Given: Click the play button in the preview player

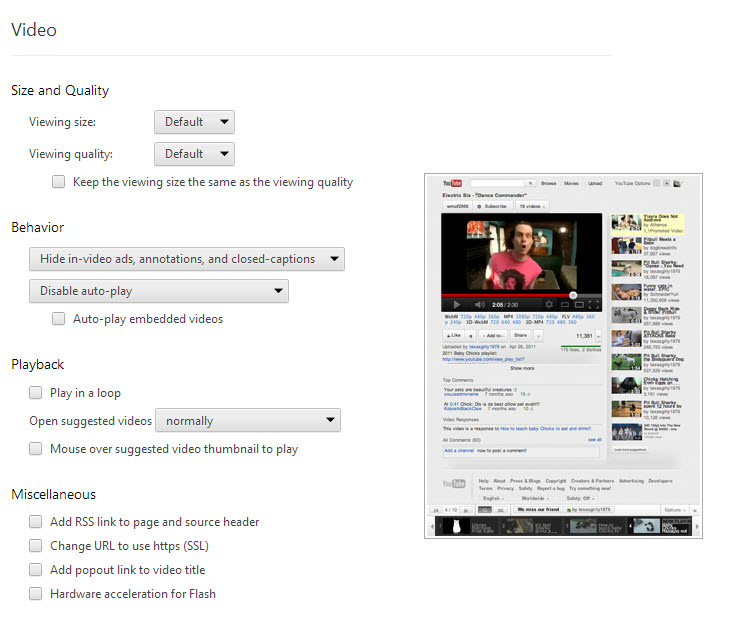Looking at the screenshot, I should point(456,304).
